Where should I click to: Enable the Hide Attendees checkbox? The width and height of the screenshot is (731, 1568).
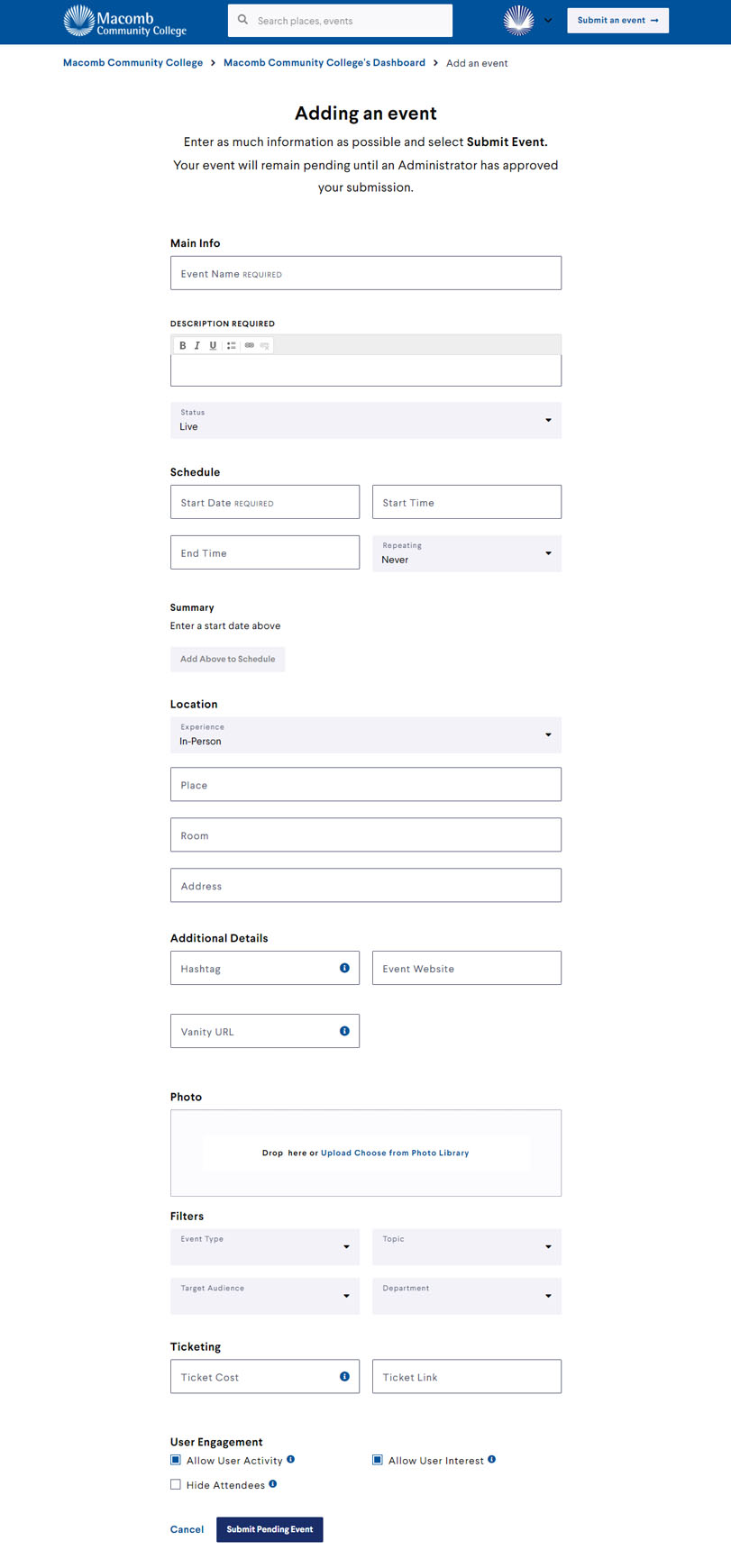coord(176,1484)
